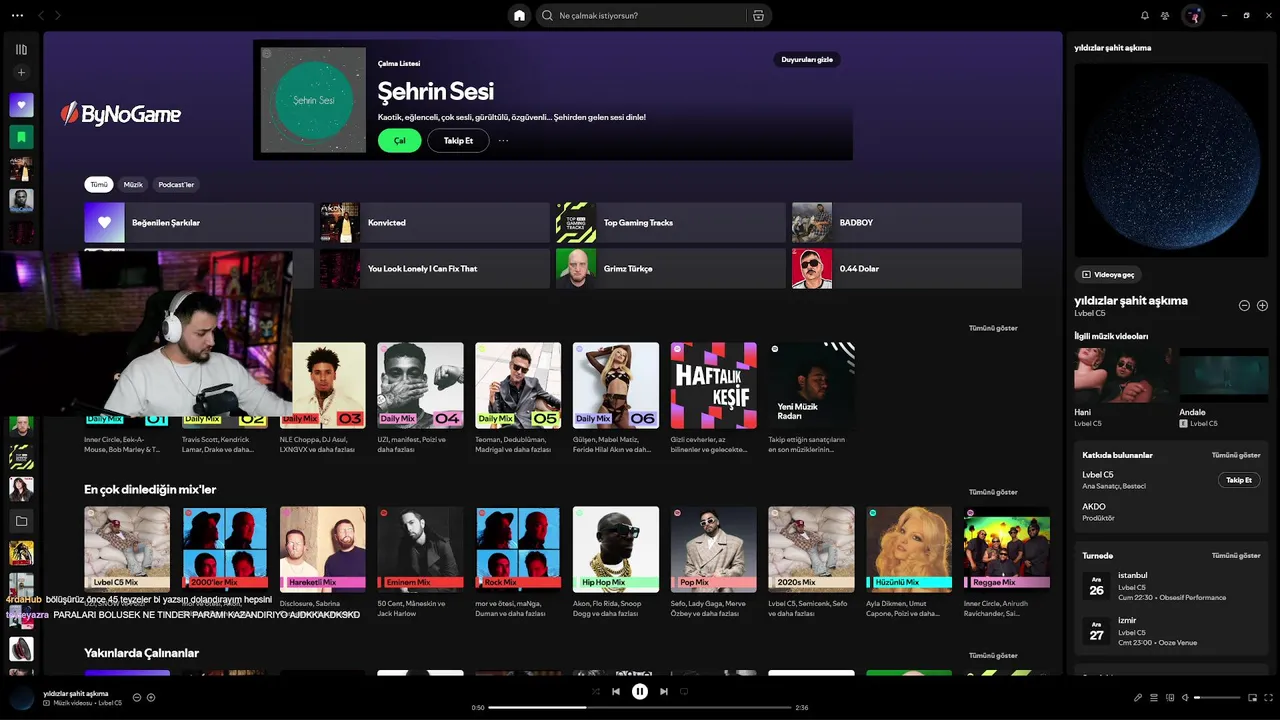Open the İstanbul Ara 26 tour date
This screenshot has height=720, width=1280.
[1170, 586]
